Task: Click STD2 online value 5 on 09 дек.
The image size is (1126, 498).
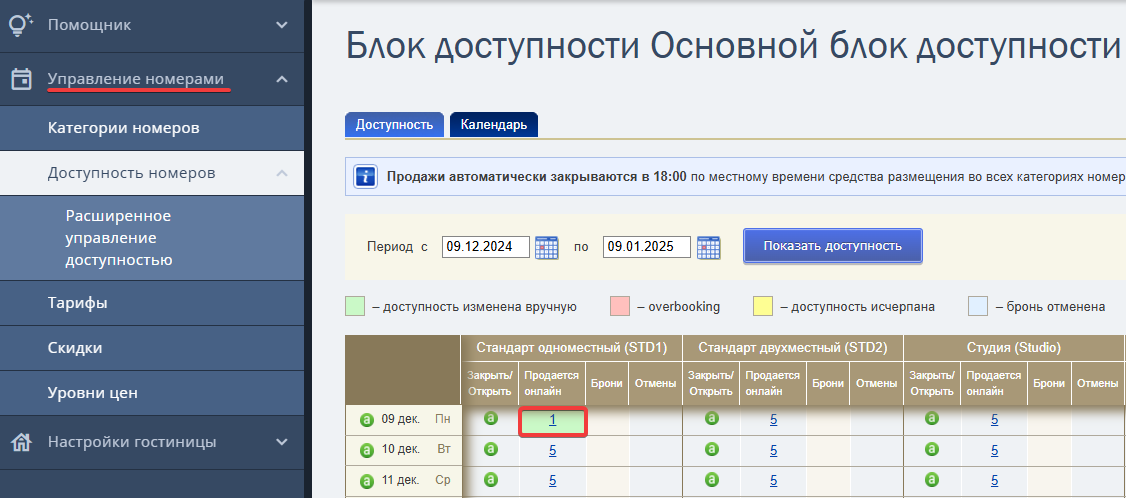Action: click(773, 420)
